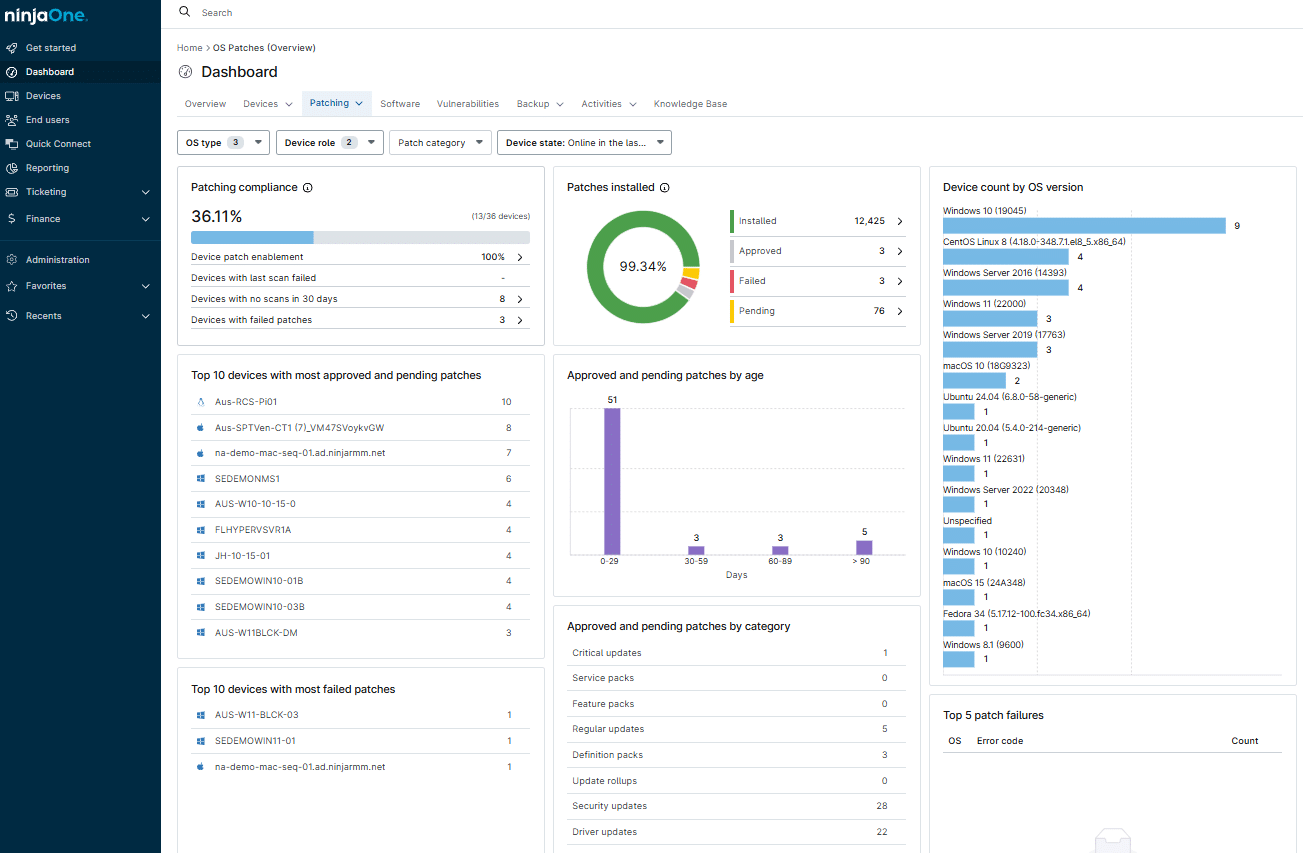Open Reporting from the sidebar
Image resolution: width=1303 pixels, height=853 pixels.
click(x=48, y=167)
